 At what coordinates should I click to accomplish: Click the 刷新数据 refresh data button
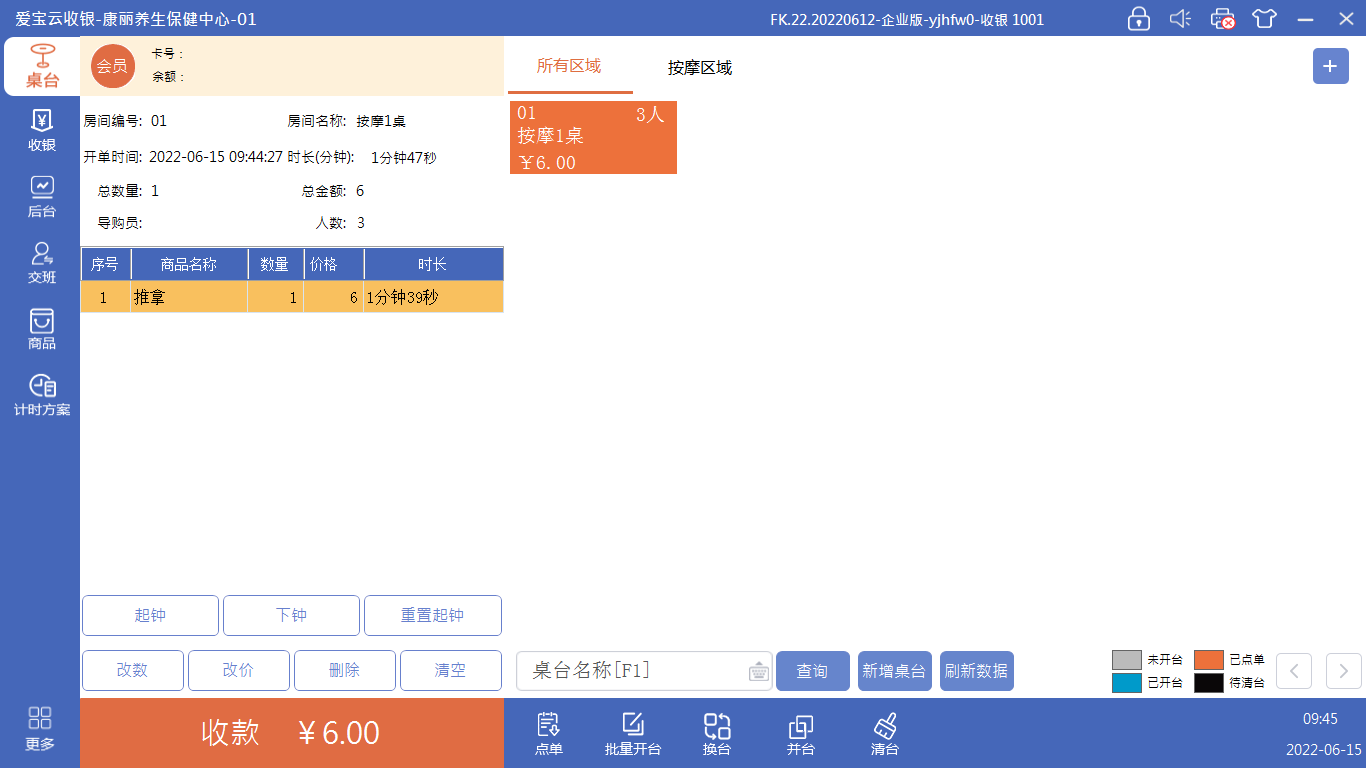977,671
